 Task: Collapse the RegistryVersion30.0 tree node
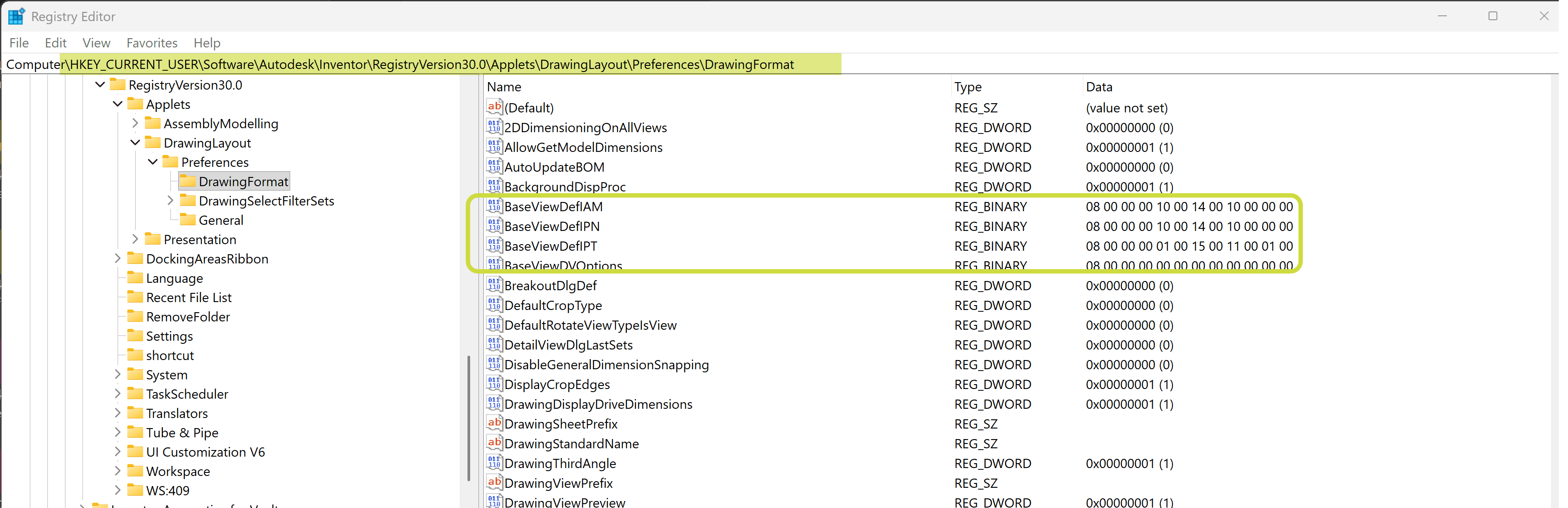click(x=101, y=85)
